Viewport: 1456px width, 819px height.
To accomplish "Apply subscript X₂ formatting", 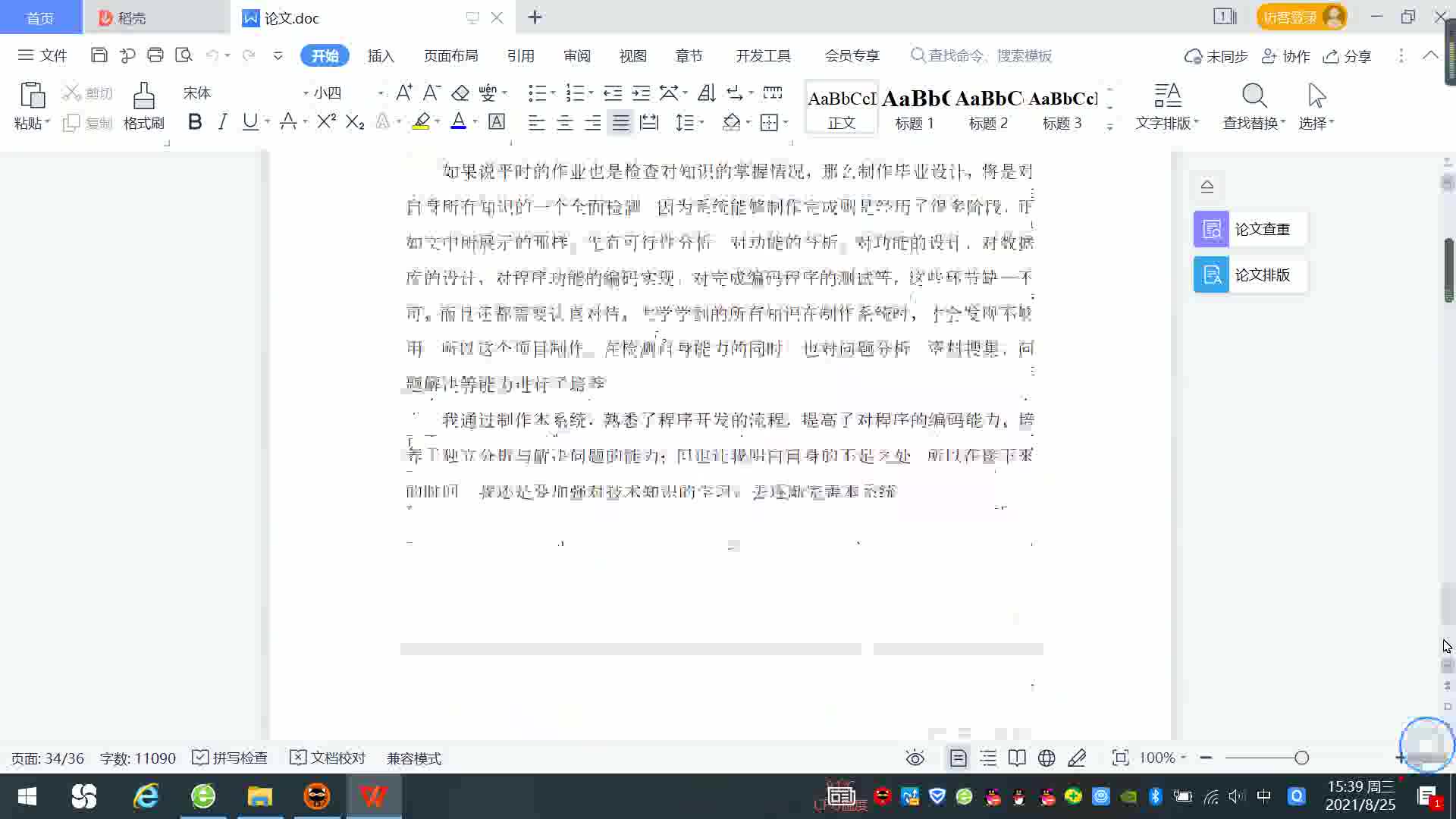I will click(355, 122).
